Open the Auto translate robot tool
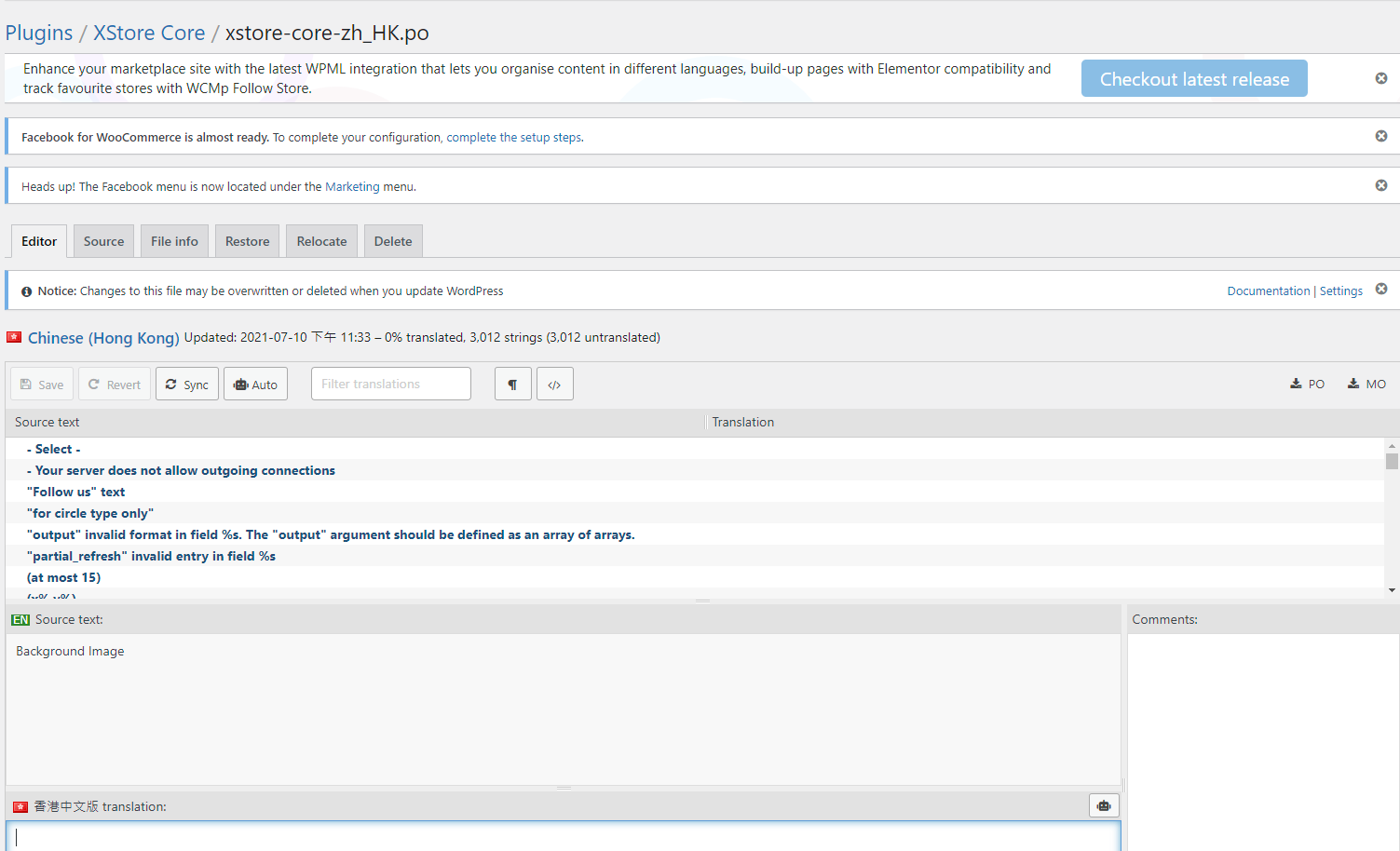 tap(255, 385)
